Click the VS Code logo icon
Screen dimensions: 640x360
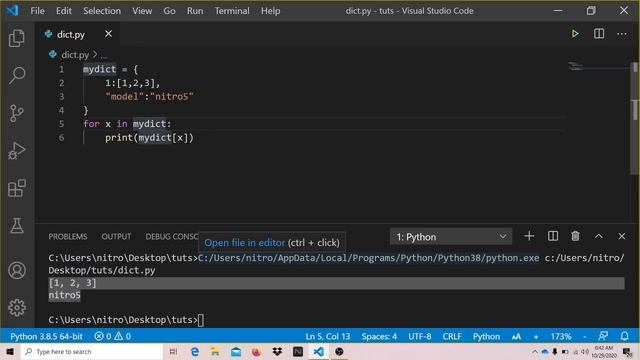(12, 10)
